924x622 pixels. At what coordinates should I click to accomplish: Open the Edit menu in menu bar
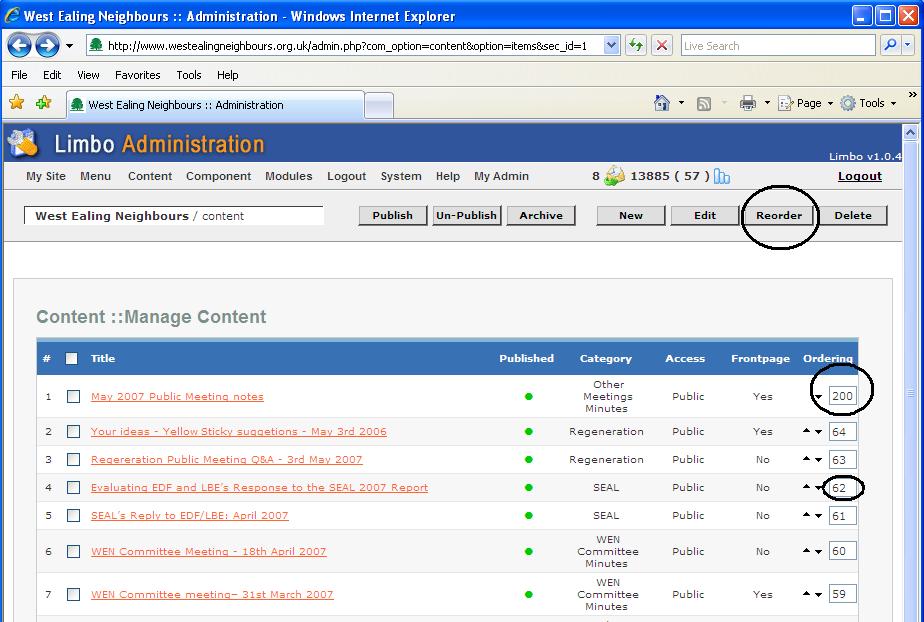click(x=52, y=75)
